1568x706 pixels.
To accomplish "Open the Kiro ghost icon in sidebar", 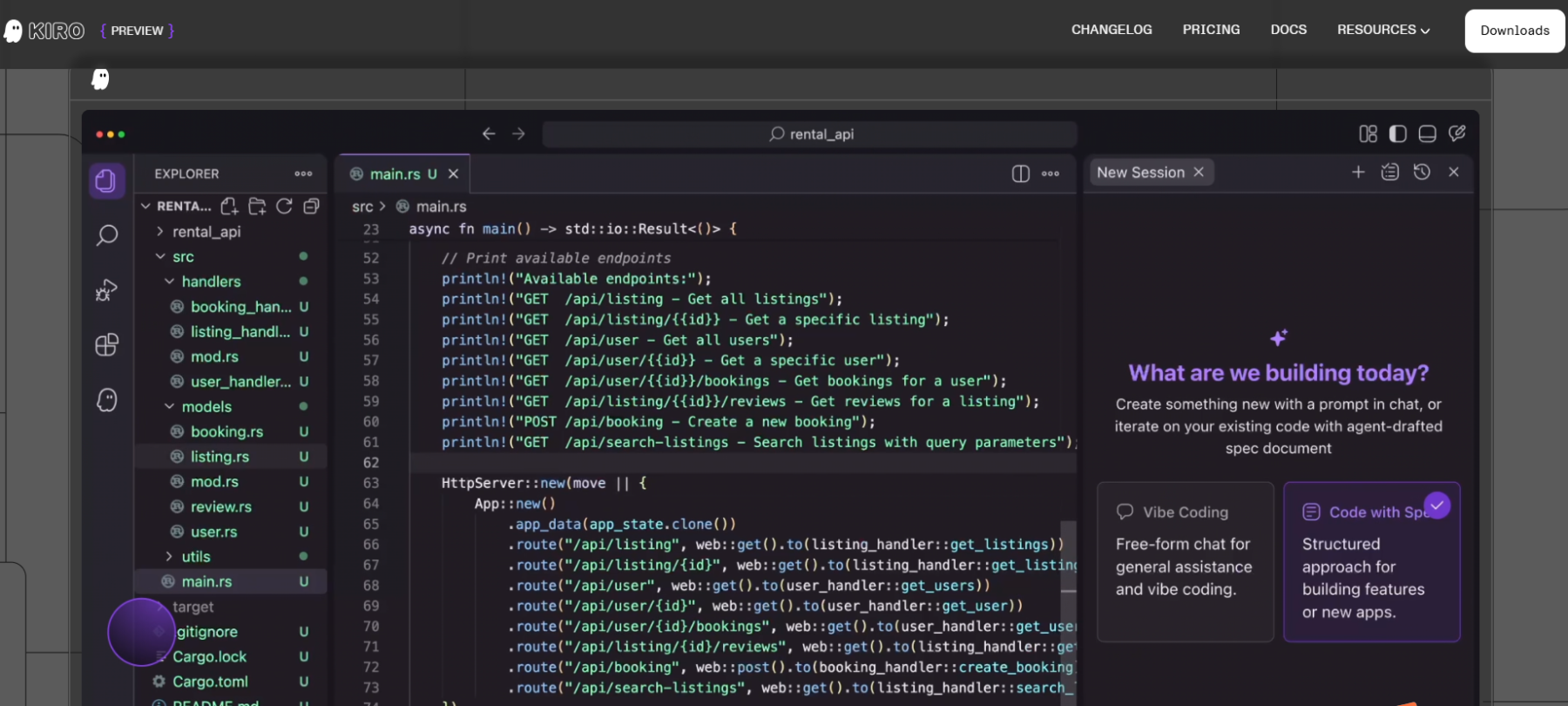I will click(x=107, y=400).
